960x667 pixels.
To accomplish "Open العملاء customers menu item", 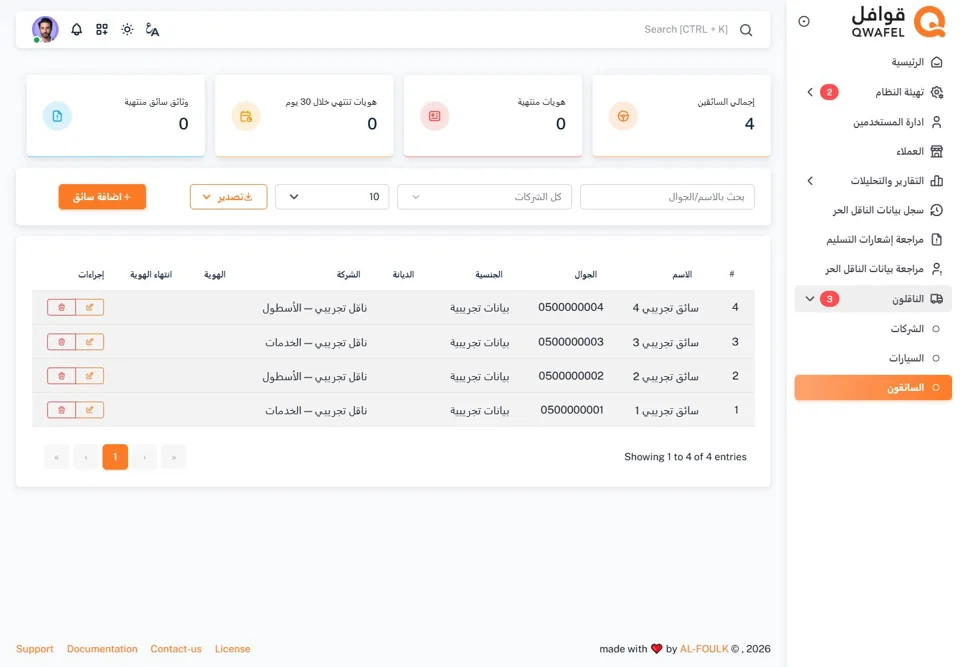I will tap(874, 151).
